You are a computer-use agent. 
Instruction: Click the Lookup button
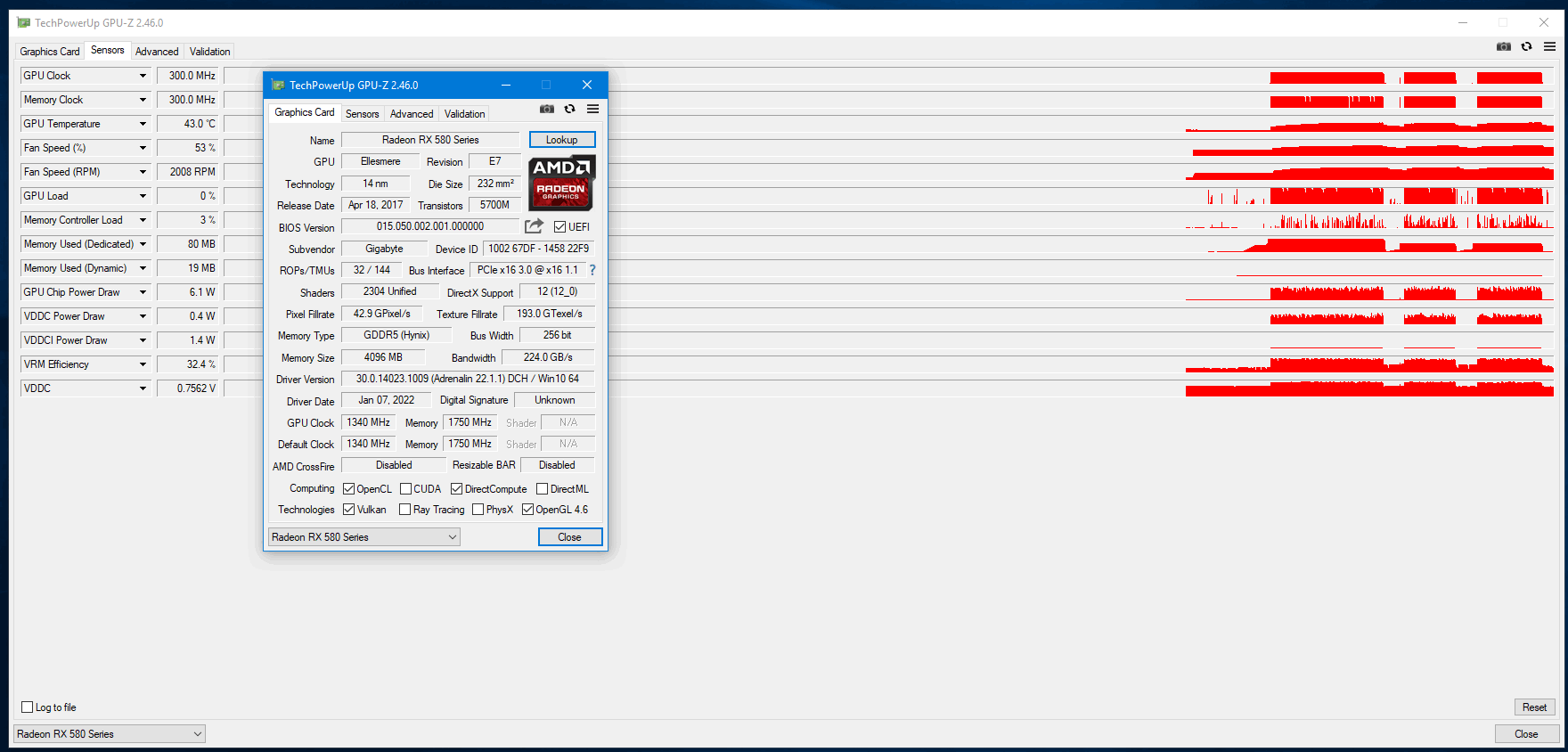coord(562,140)
